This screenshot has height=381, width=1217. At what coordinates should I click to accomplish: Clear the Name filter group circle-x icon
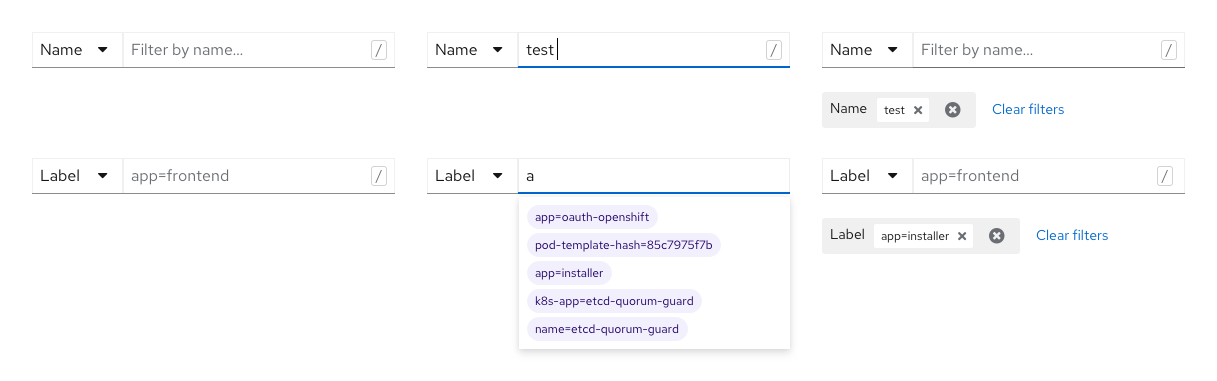tap(953, 110)
